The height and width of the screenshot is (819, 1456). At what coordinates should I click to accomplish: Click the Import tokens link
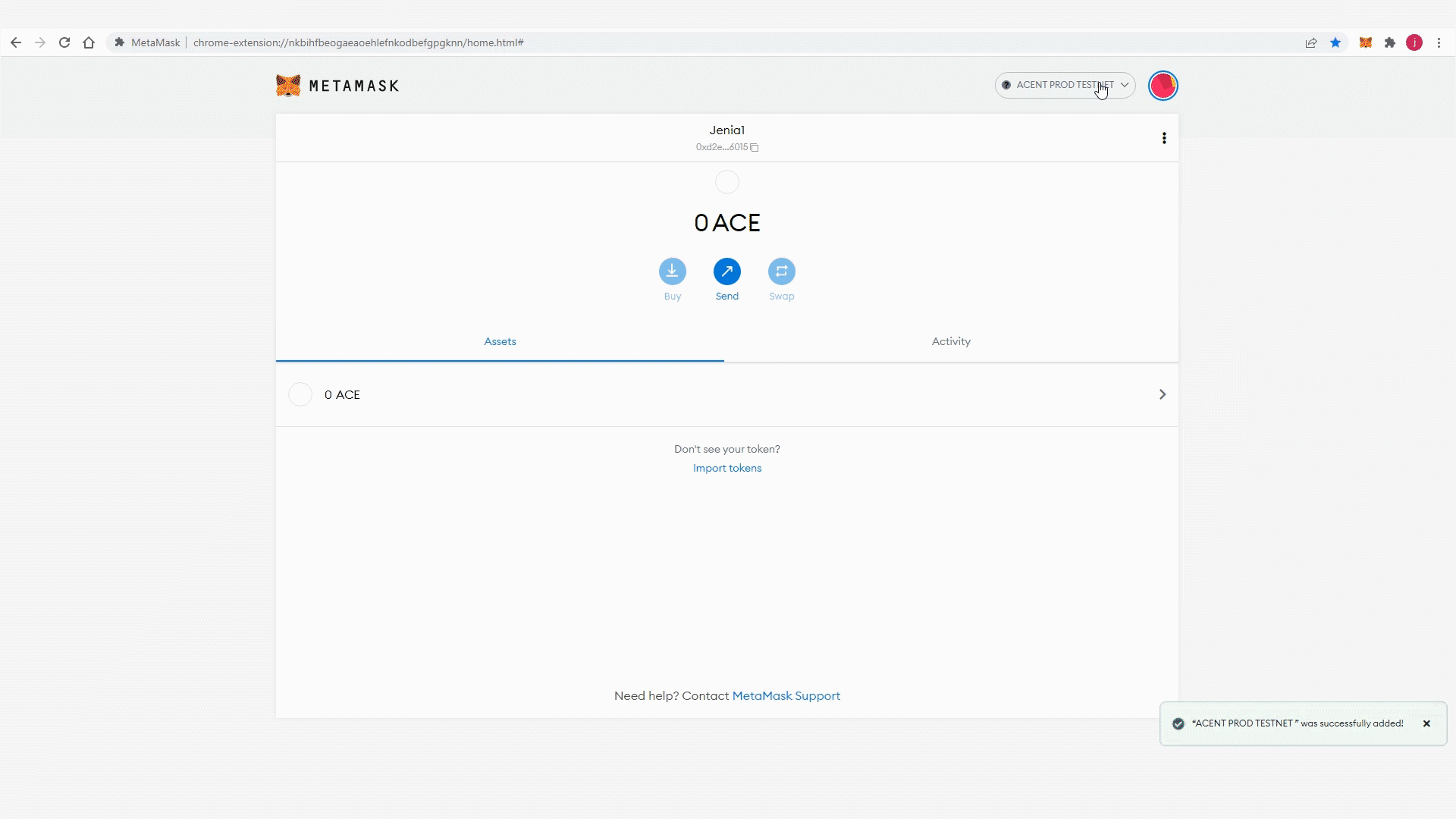[727, 468]
